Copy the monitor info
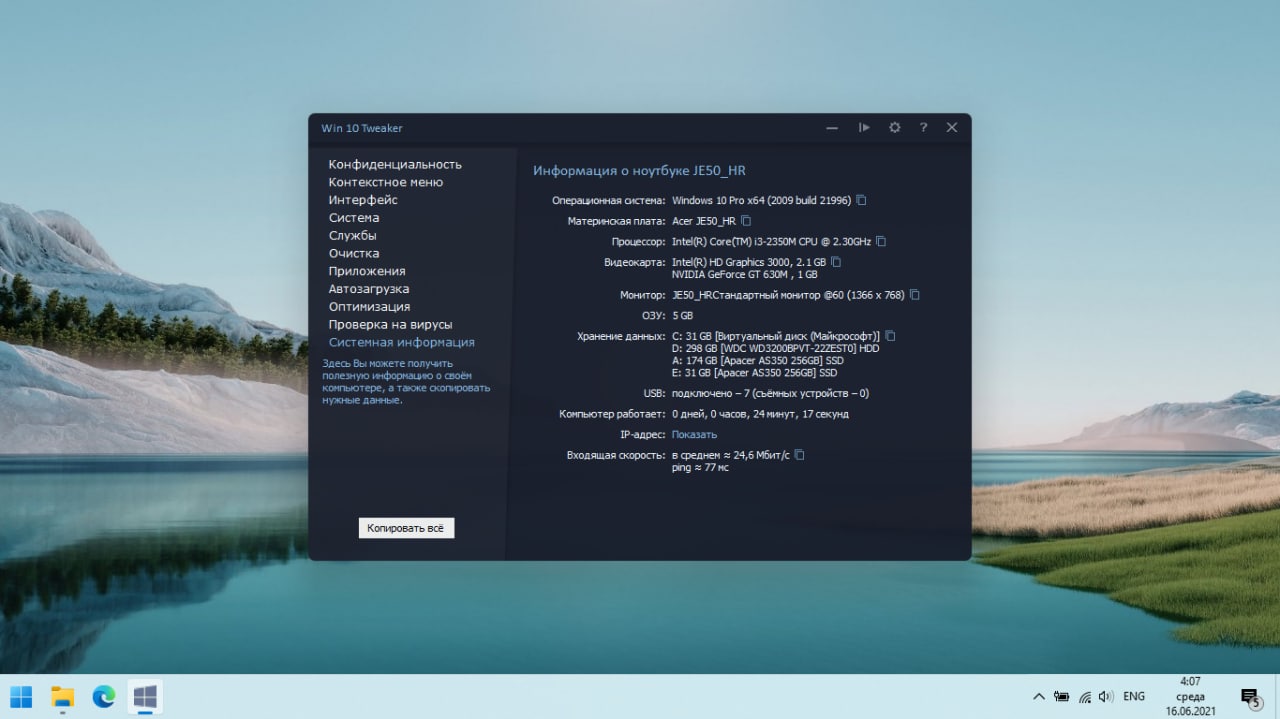Image resolution: width=1280 pixels, height=719 pixels. pyautogui.click(x=914, y=295)
